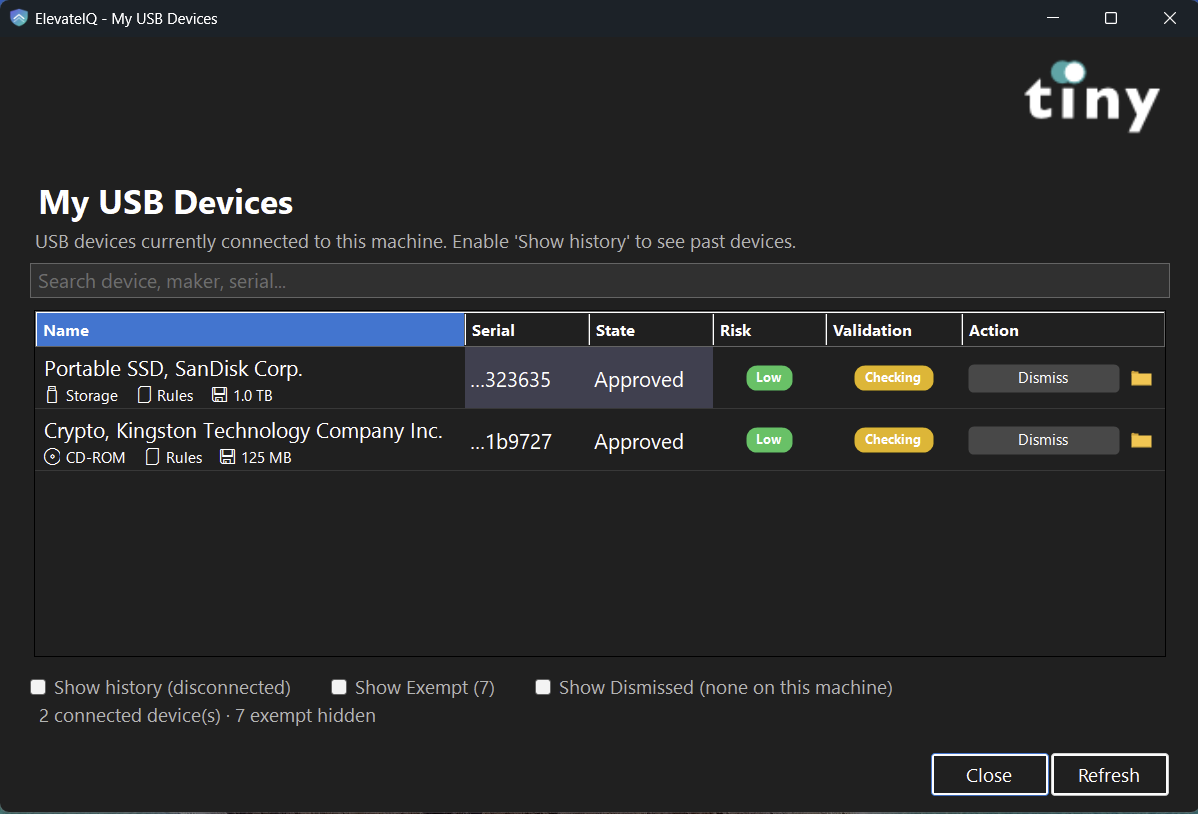1198x814 pixels.
Task: Click '2 connected device(s) · 7 exempt hidden' status
Action: click(x=207, y=715)
